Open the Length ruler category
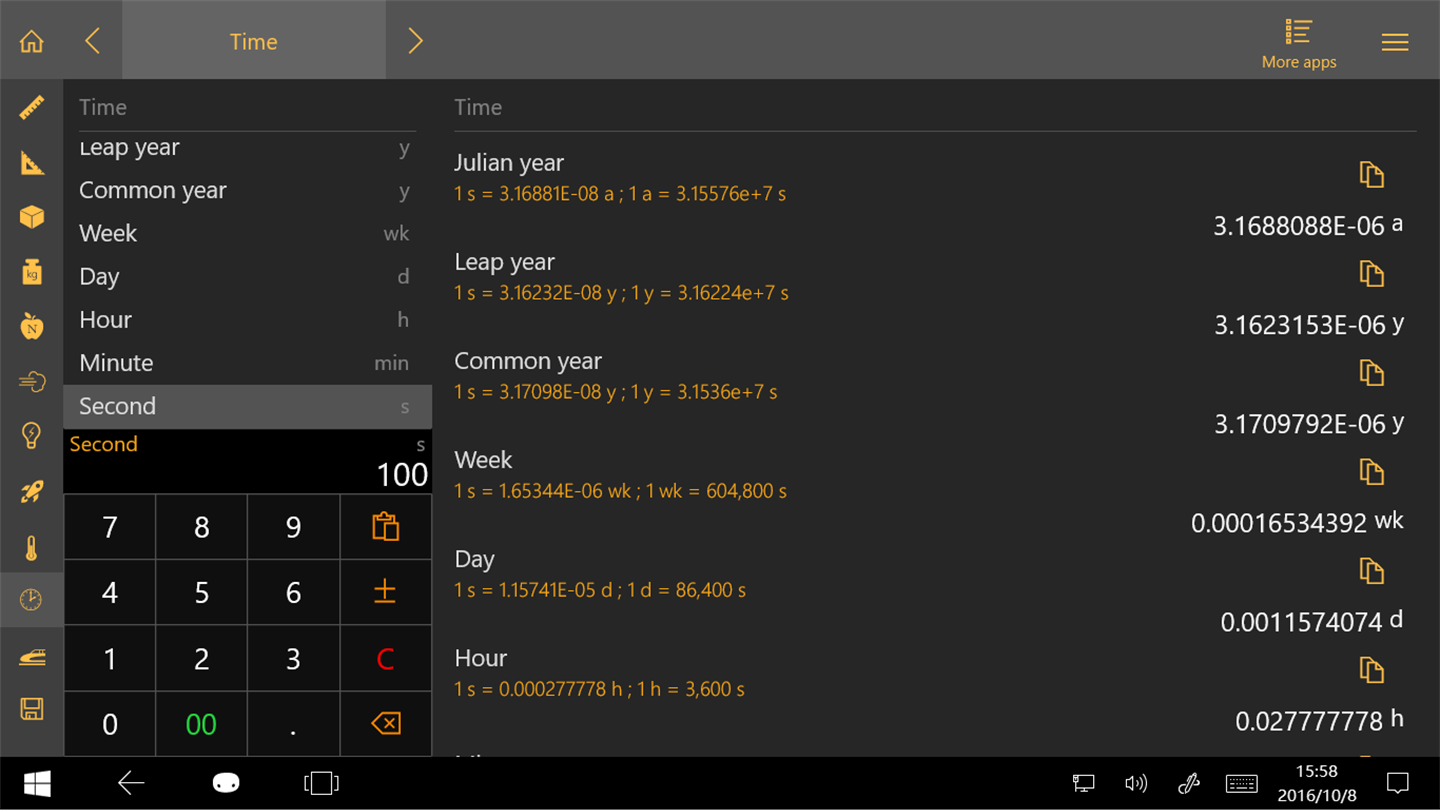This screenshot has height=810, width=1440. [x=32, y=107]
